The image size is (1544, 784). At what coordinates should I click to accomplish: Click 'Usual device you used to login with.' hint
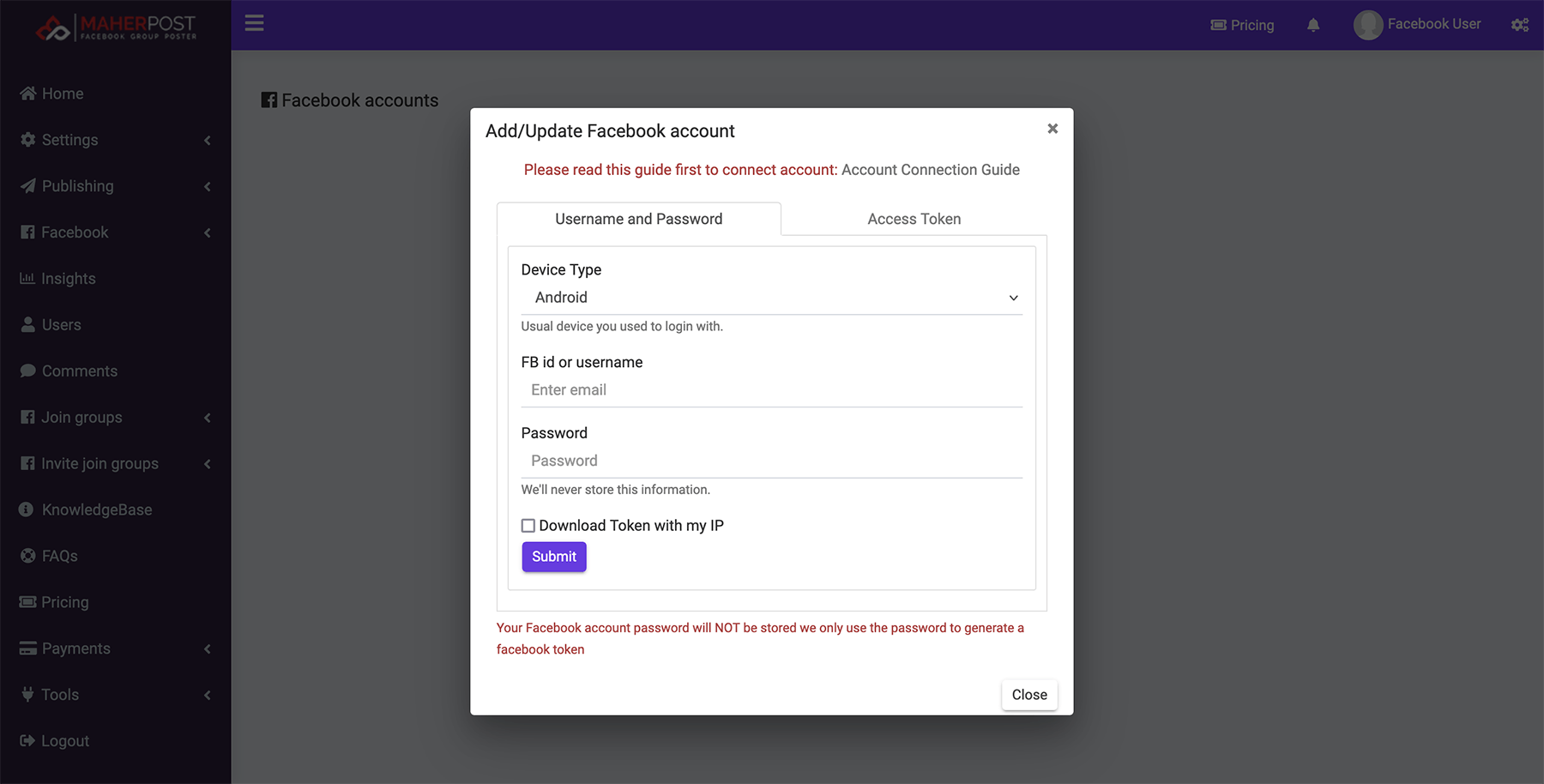point(622,326)
